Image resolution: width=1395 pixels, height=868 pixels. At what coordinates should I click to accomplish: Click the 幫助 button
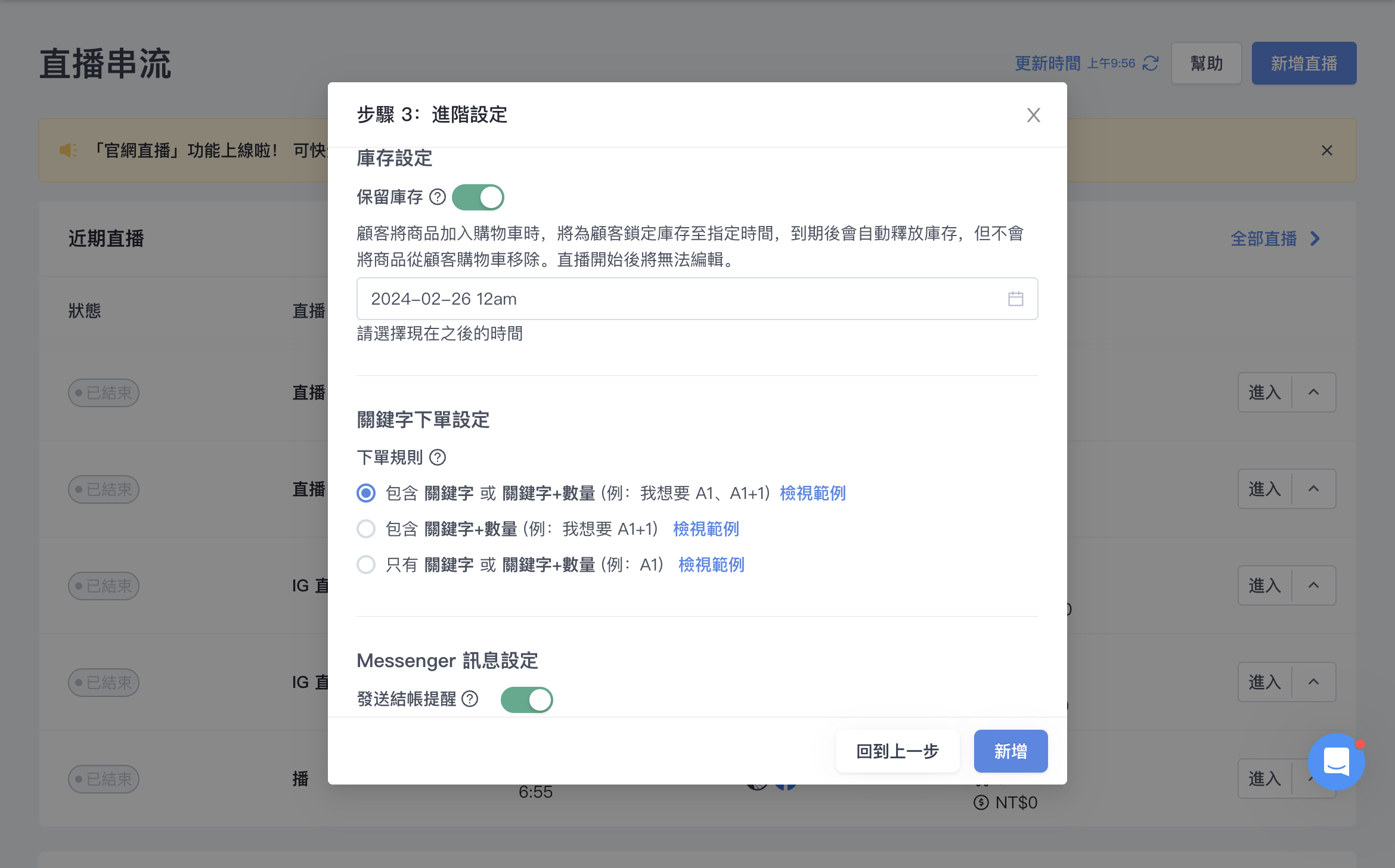pos(1207,63)
